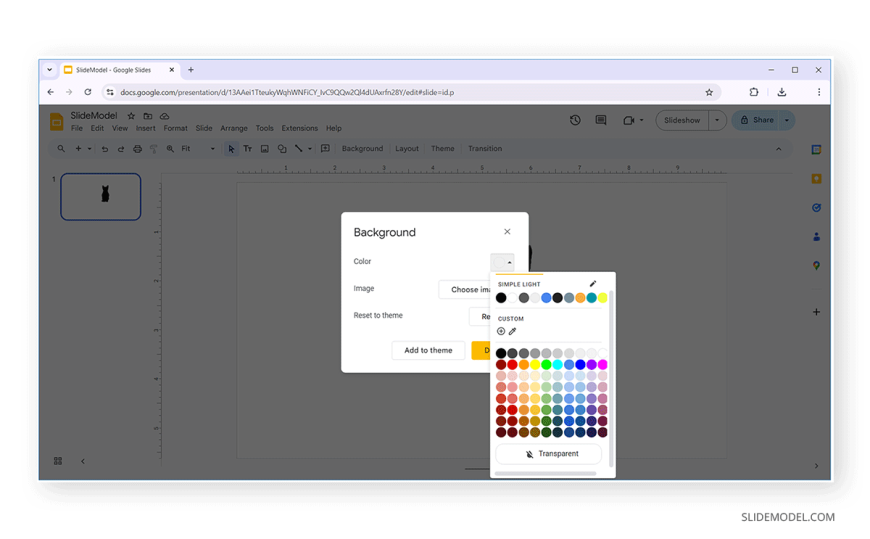The image size is (870, 539).
Task: Print the presentation
Action: (137, 149)
